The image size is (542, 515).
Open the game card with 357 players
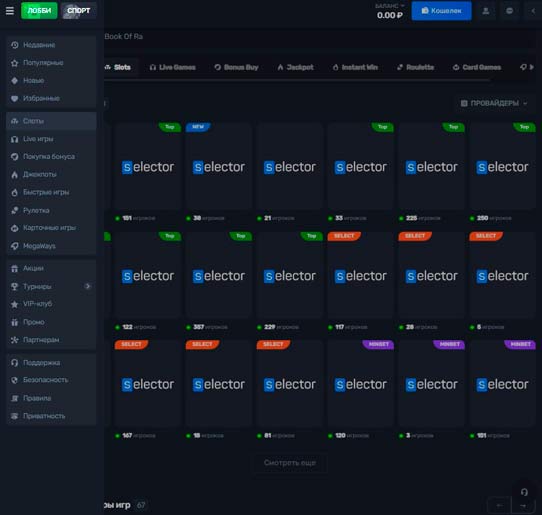(219, 275)
